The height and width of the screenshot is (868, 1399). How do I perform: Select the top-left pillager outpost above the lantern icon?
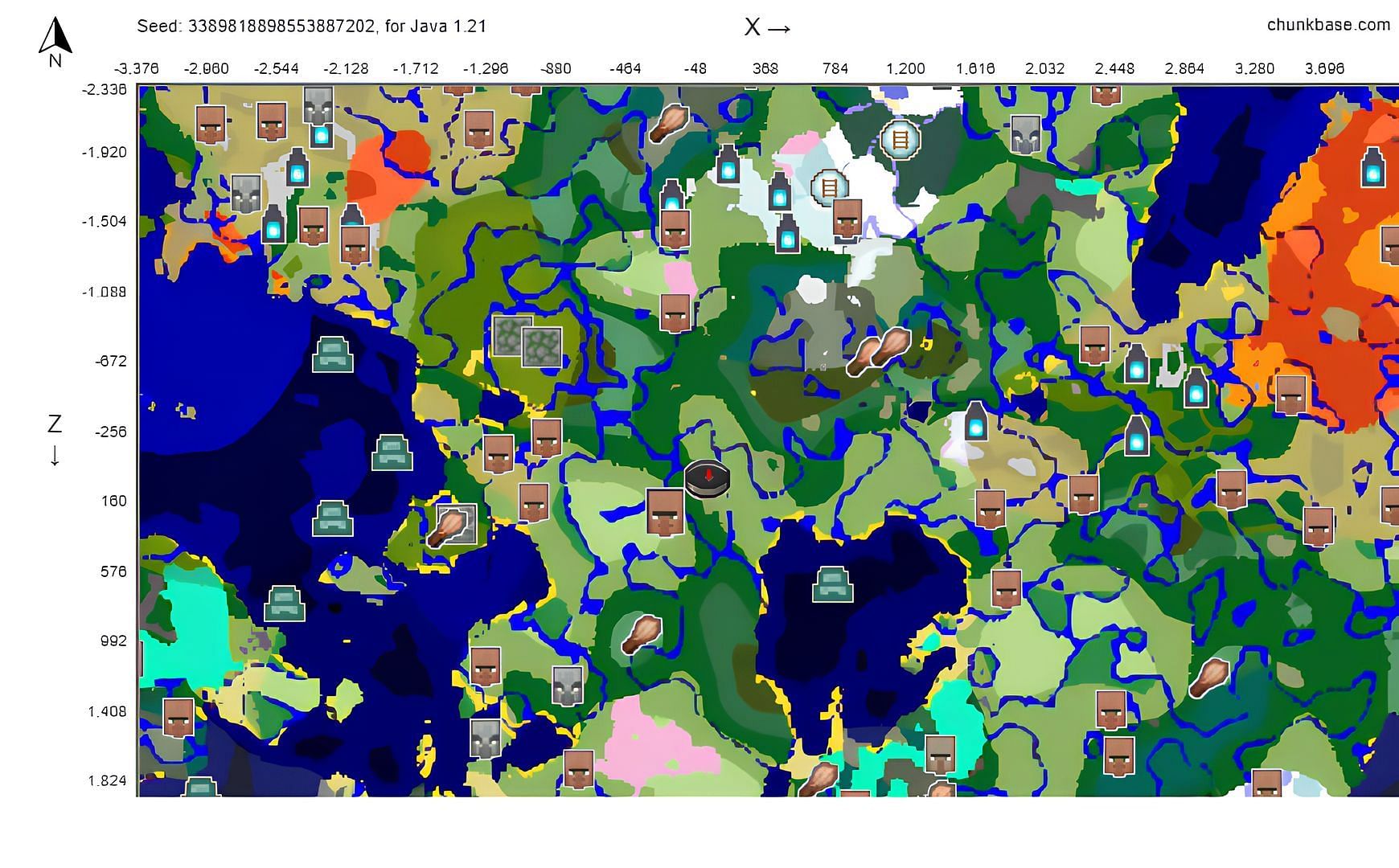(318, 104)
